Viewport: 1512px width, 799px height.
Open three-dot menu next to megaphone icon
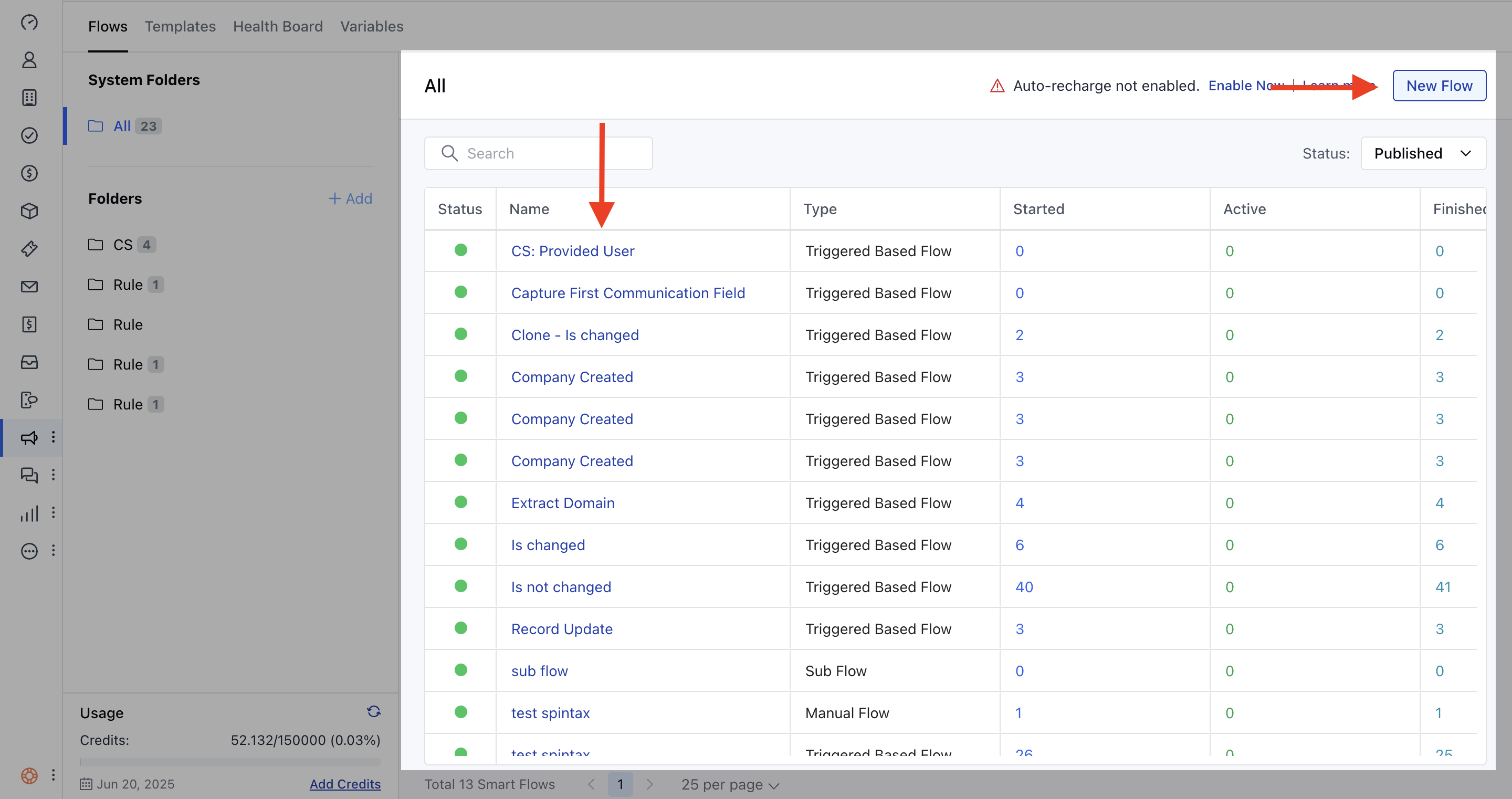[54, 437]
